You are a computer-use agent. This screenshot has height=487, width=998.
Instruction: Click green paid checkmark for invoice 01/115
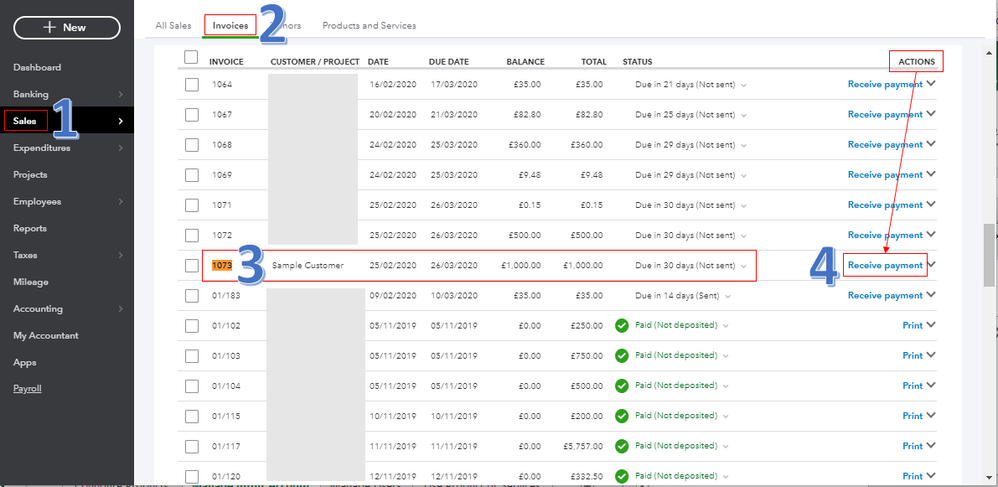(x=622, y=416)
